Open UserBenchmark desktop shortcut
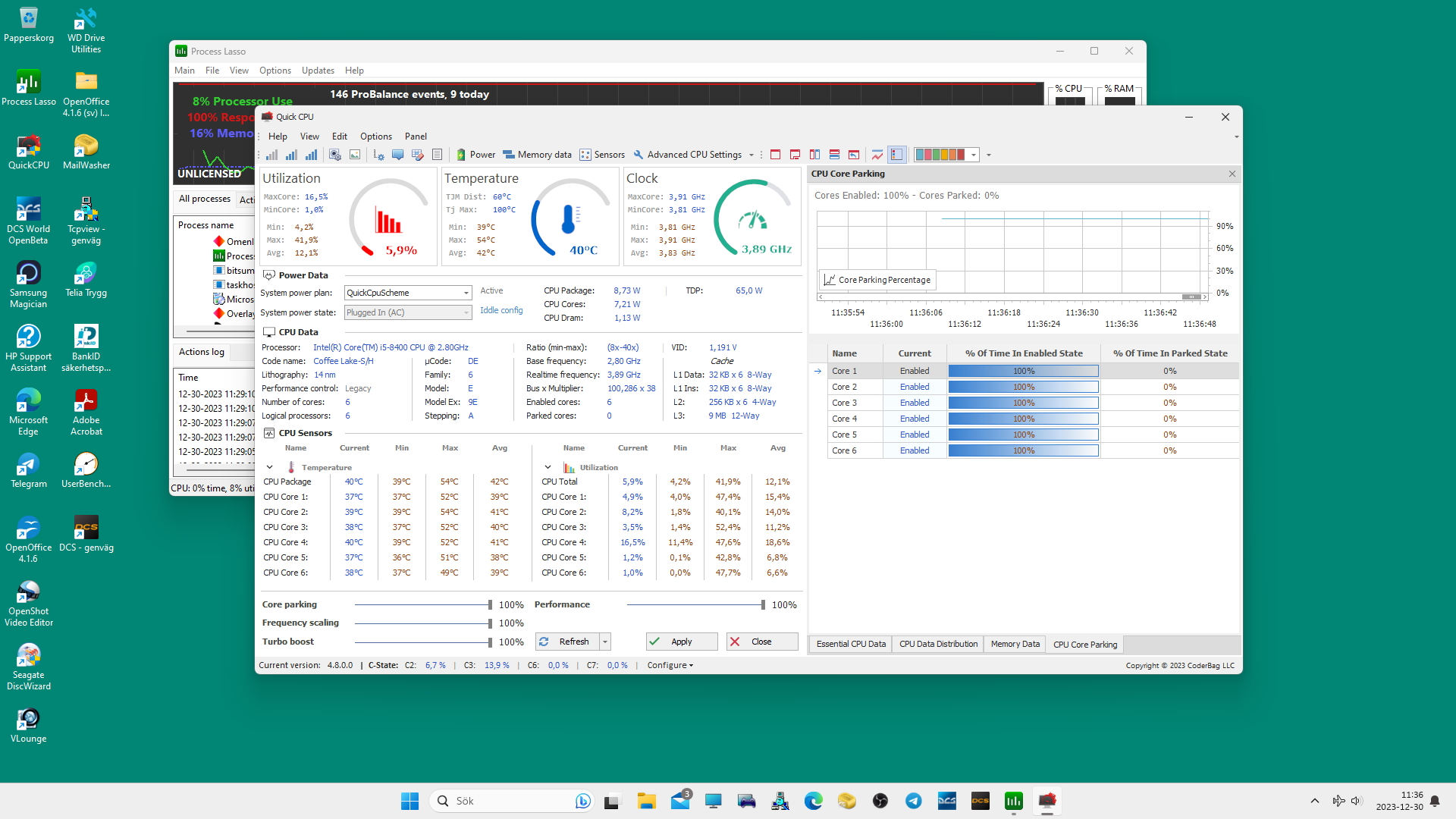 pos(86,470)
